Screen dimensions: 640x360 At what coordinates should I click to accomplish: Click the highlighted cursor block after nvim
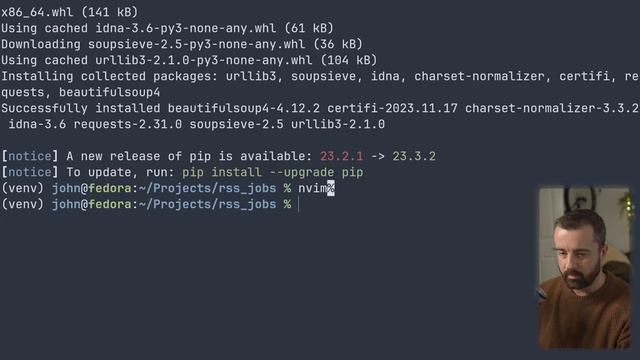[331, 189]
